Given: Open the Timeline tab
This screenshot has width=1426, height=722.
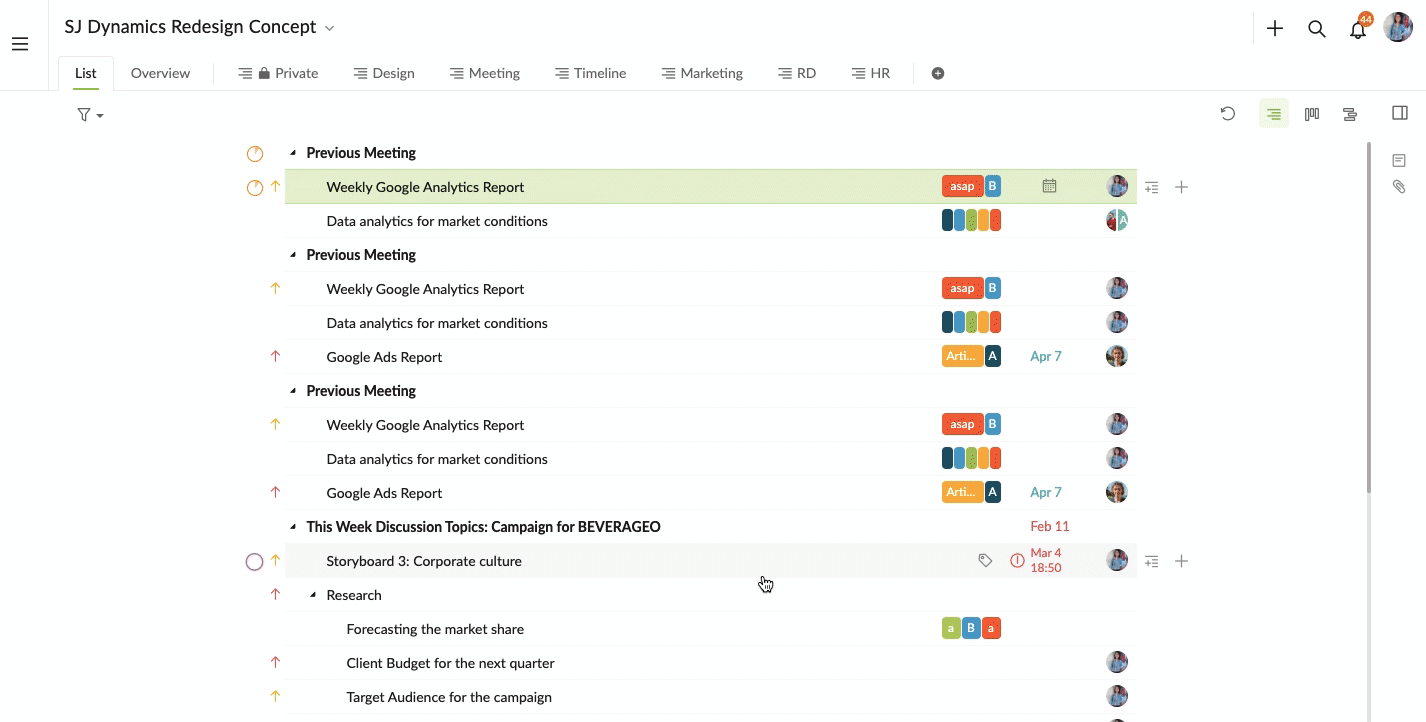Looking at the screenshot, I should point(591,73).
